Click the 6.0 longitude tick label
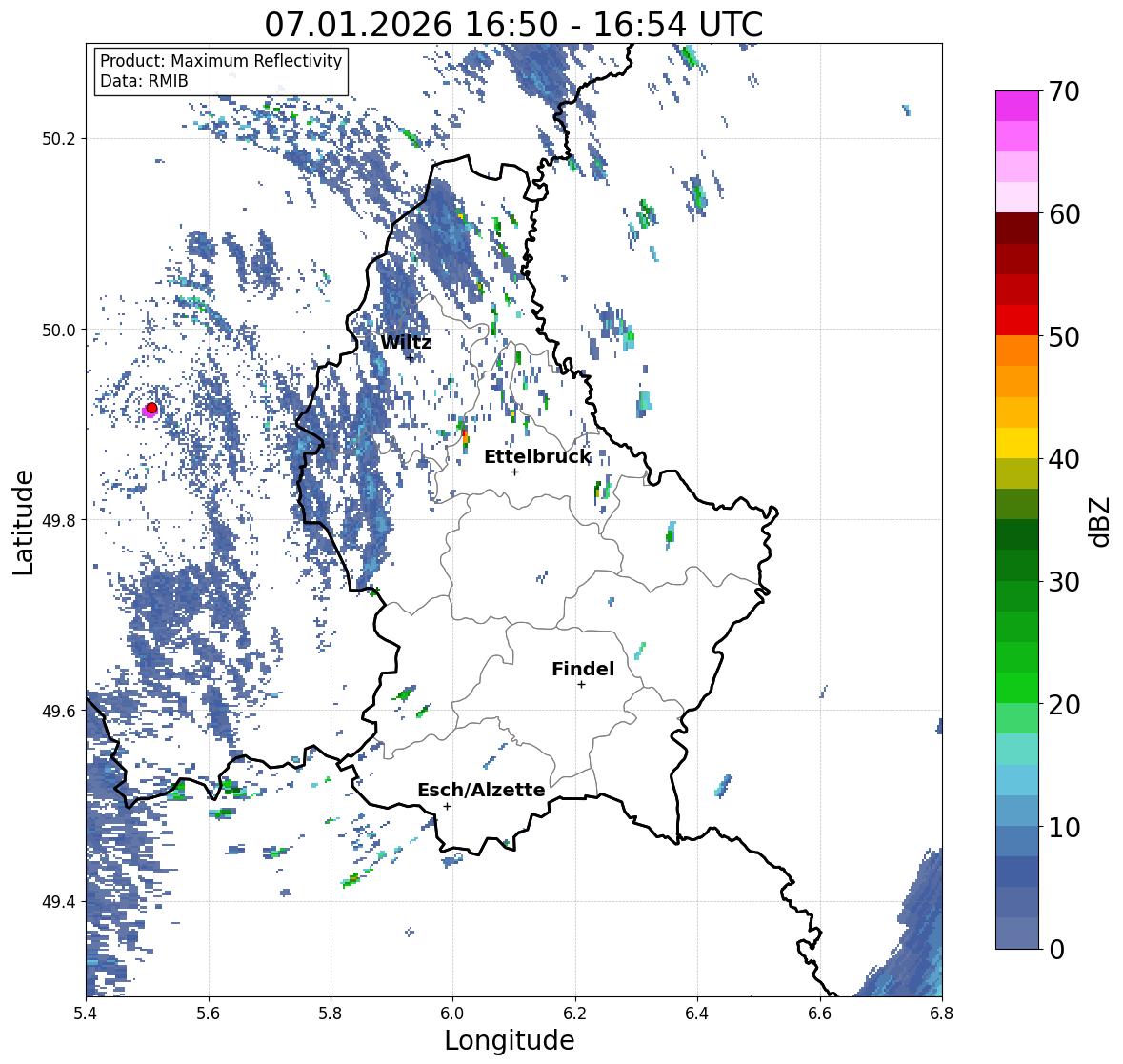The height and width of the screenshot is (1064, 1123). tap(452, 1013)
